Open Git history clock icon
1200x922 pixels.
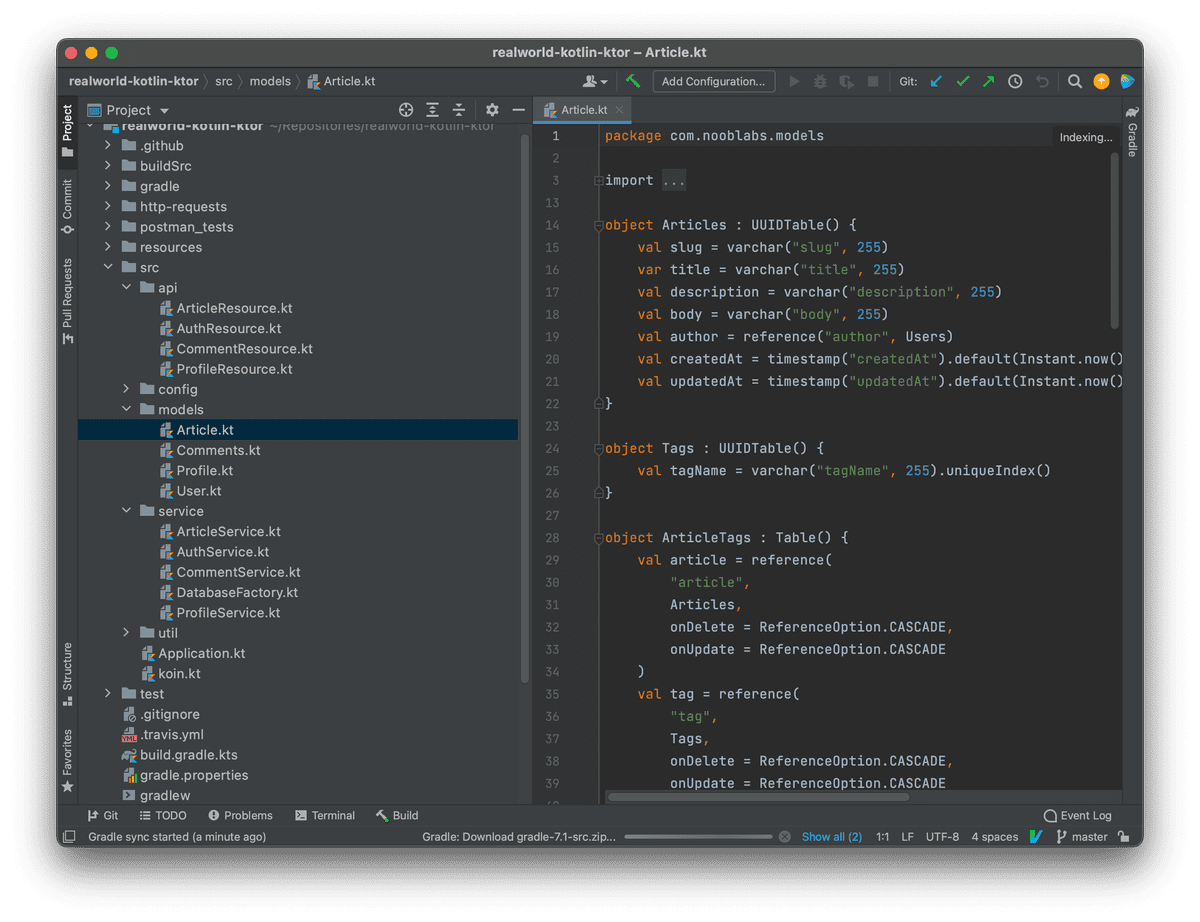tap(1015, 81)
